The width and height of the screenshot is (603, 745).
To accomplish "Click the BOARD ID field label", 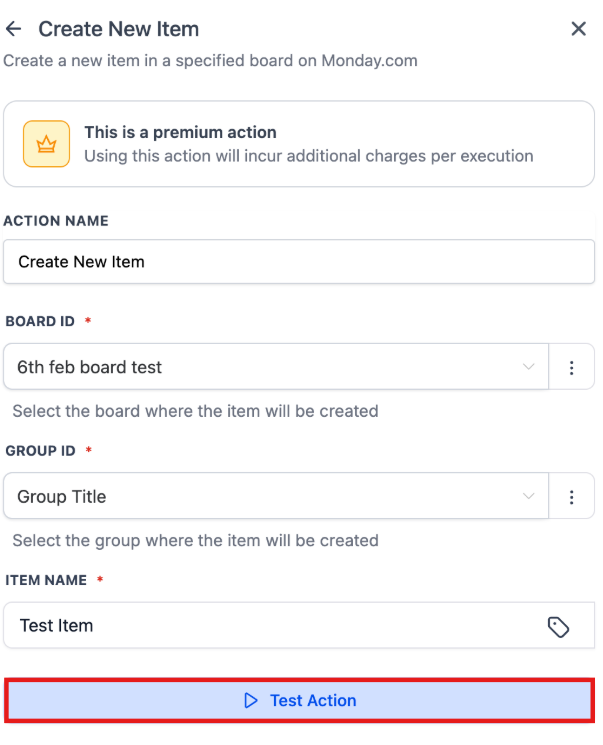I will (x=41, y=321).
